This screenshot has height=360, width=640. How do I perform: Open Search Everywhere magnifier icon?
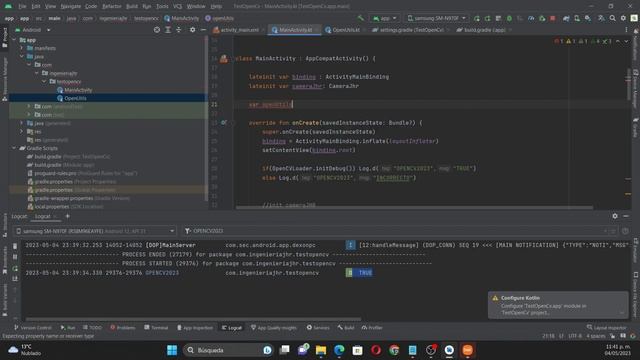613,18
